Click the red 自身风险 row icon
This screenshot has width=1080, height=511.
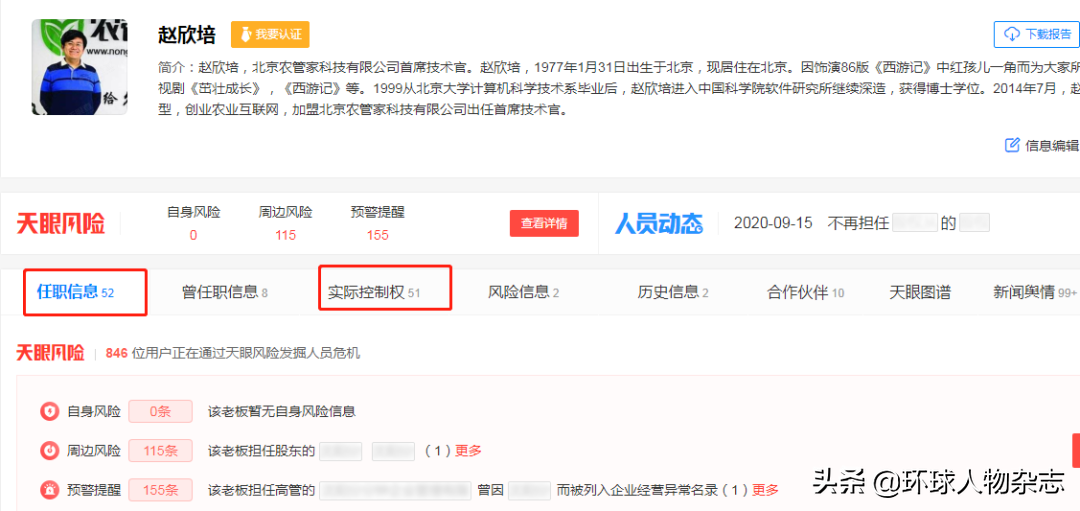pyautogui.click(x=49, y=411)
